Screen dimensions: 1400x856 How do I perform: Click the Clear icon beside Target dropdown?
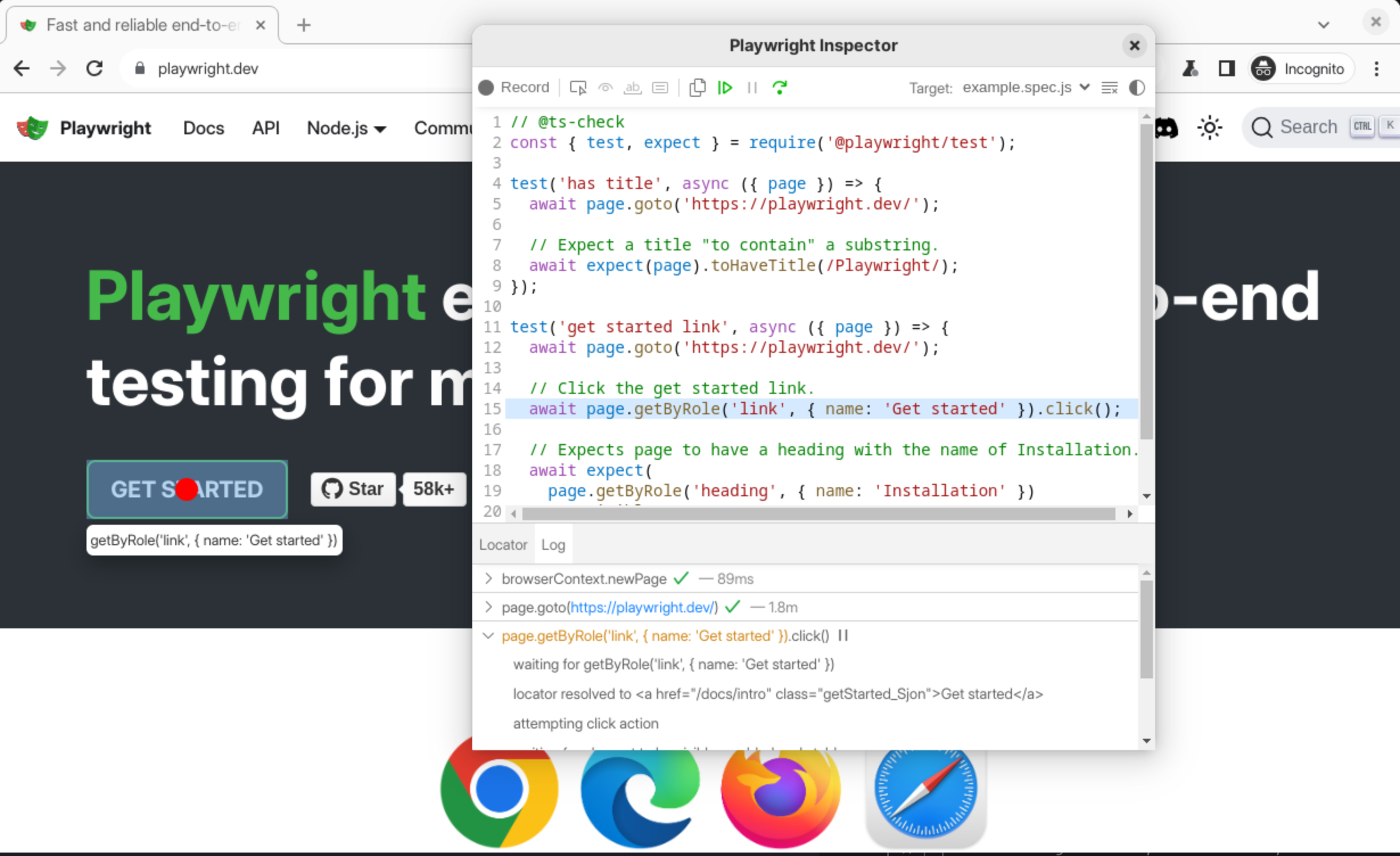[1109, 88]
